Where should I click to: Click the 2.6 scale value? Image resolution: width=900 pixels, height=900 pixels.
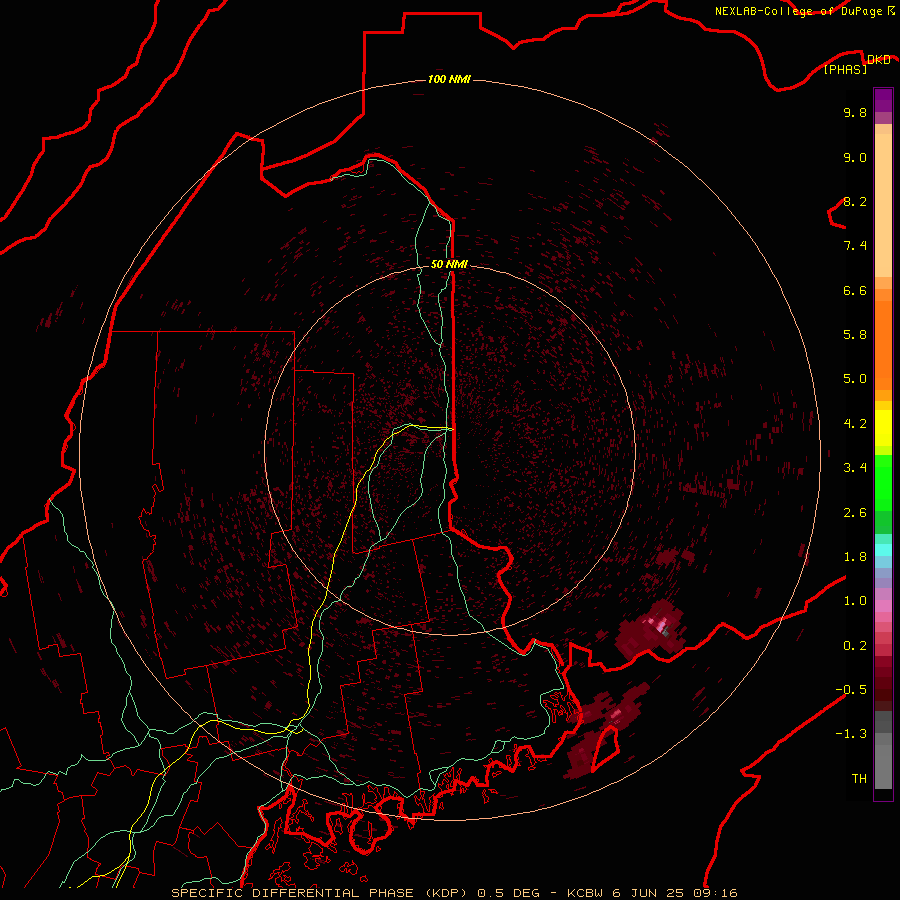point(855,513)
